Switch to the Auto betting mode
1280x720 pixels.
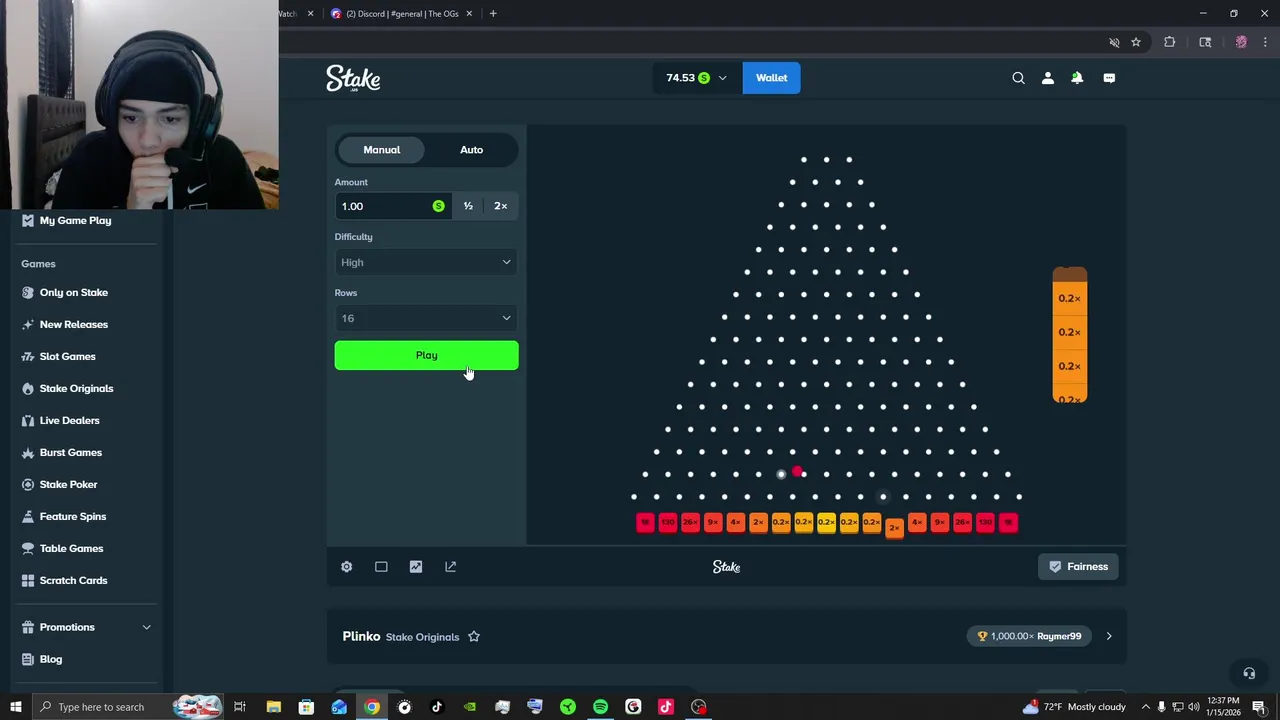click(471, 150)
